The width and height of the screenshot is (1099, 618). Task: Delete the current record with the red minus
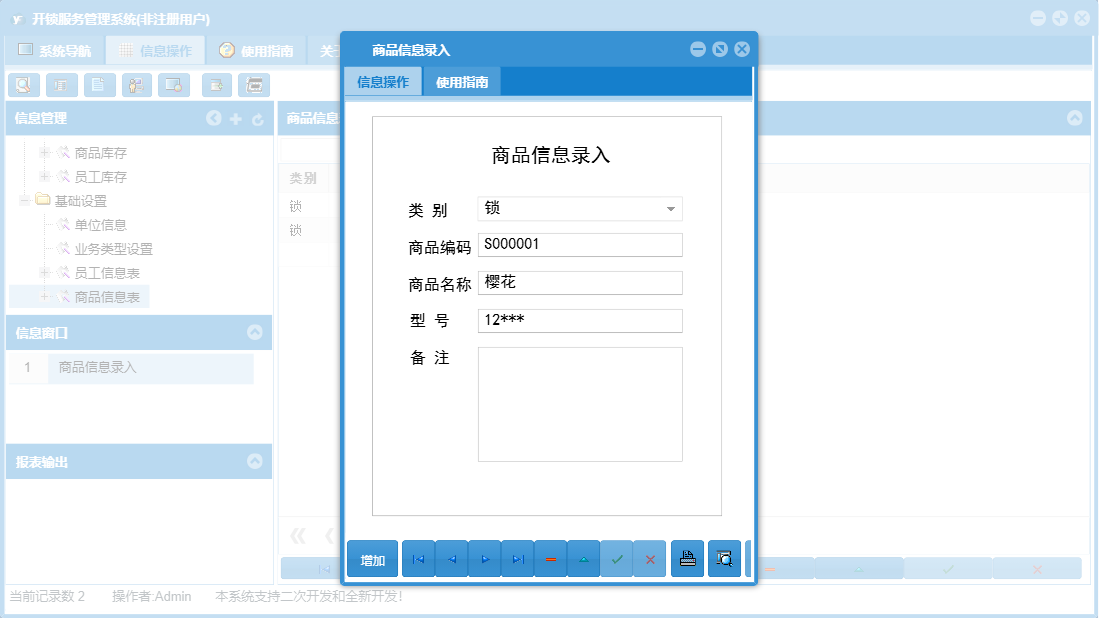click(x=550, y=558)
